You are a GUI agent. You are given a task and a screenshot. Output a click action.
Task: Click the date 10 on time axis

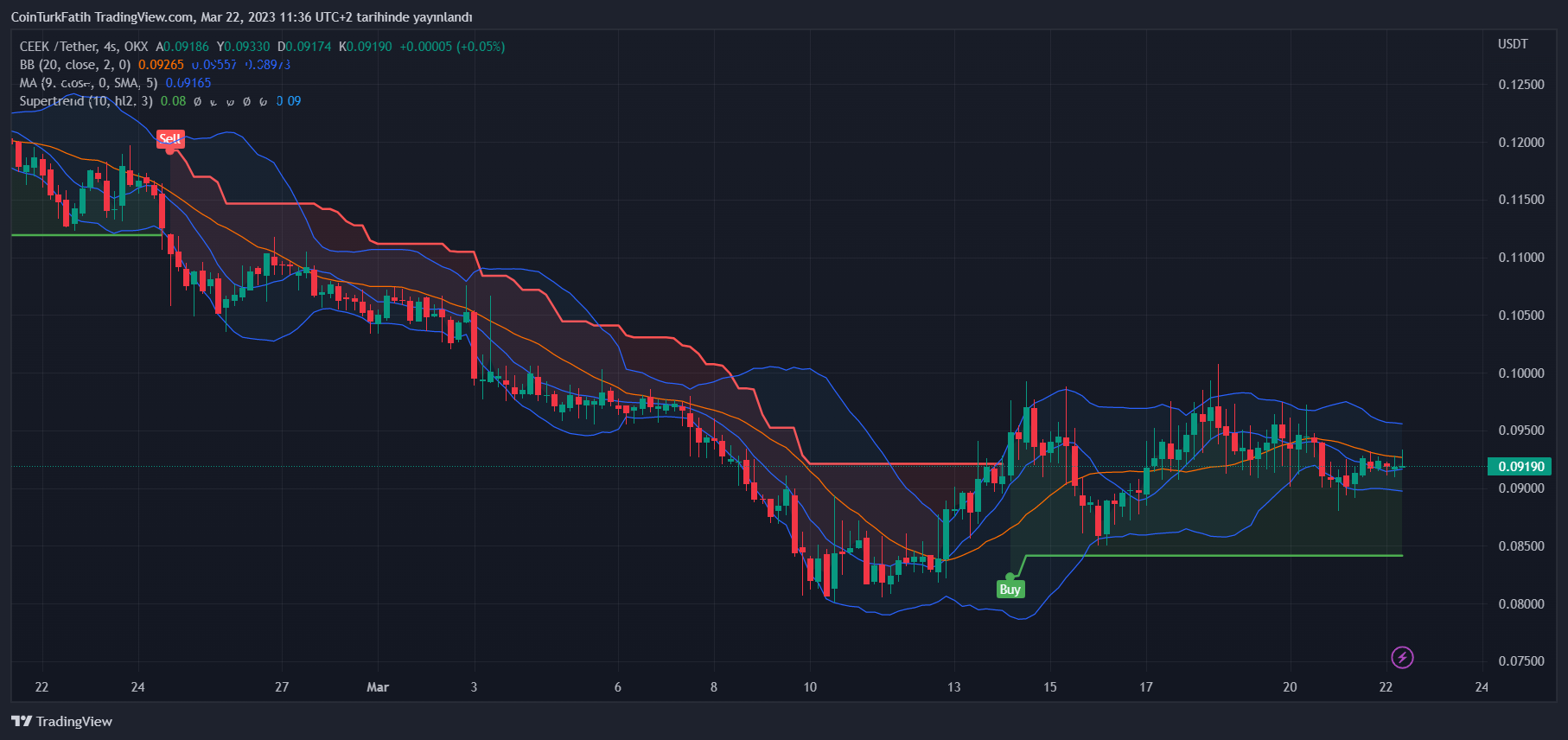[x=810, y=687]
